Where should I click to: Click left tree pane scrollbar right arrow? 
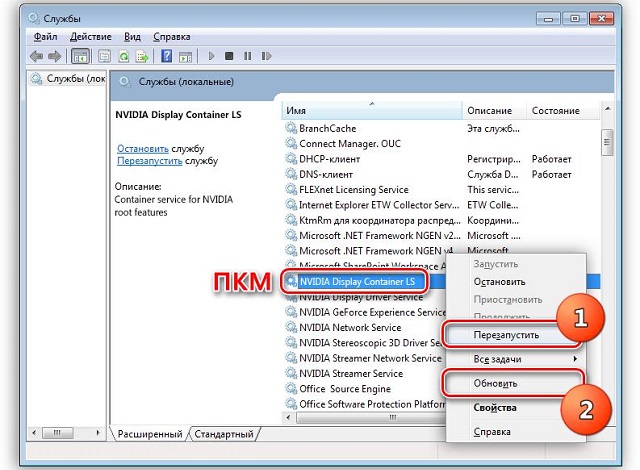click(98, 432)
